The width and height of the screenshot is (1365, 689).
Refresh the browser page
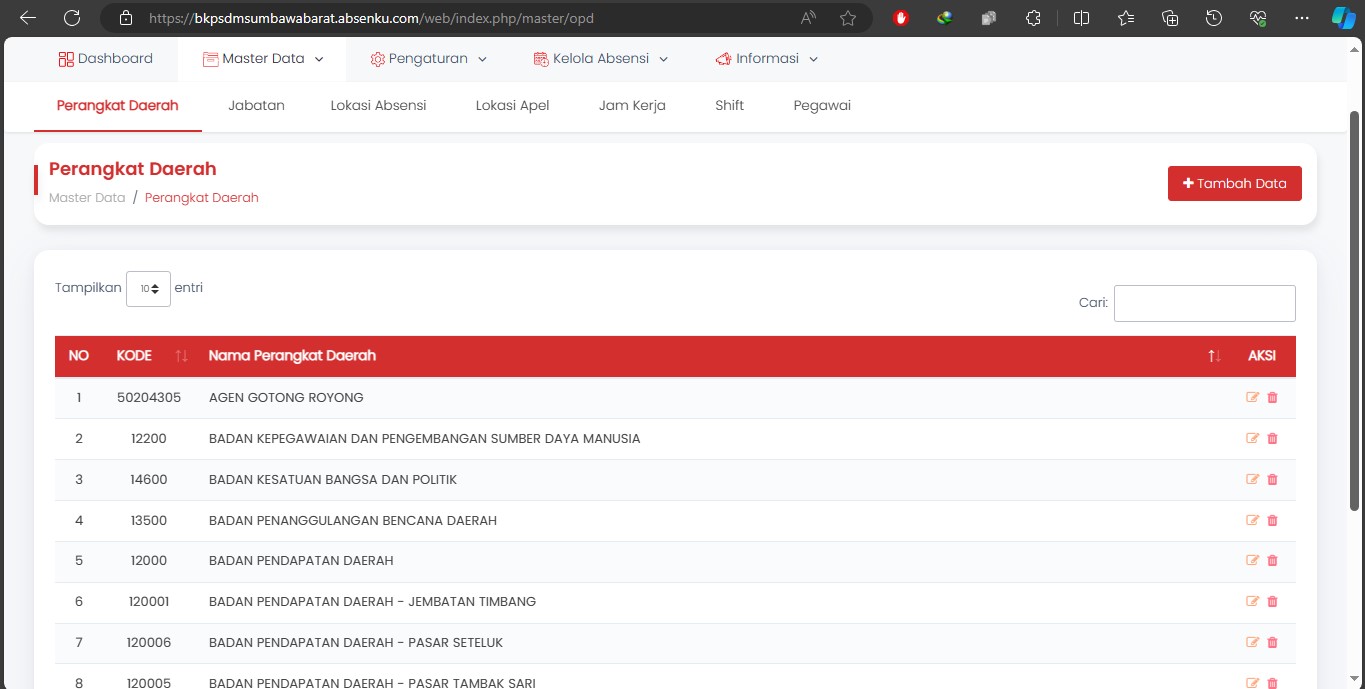tap(72, 18)
